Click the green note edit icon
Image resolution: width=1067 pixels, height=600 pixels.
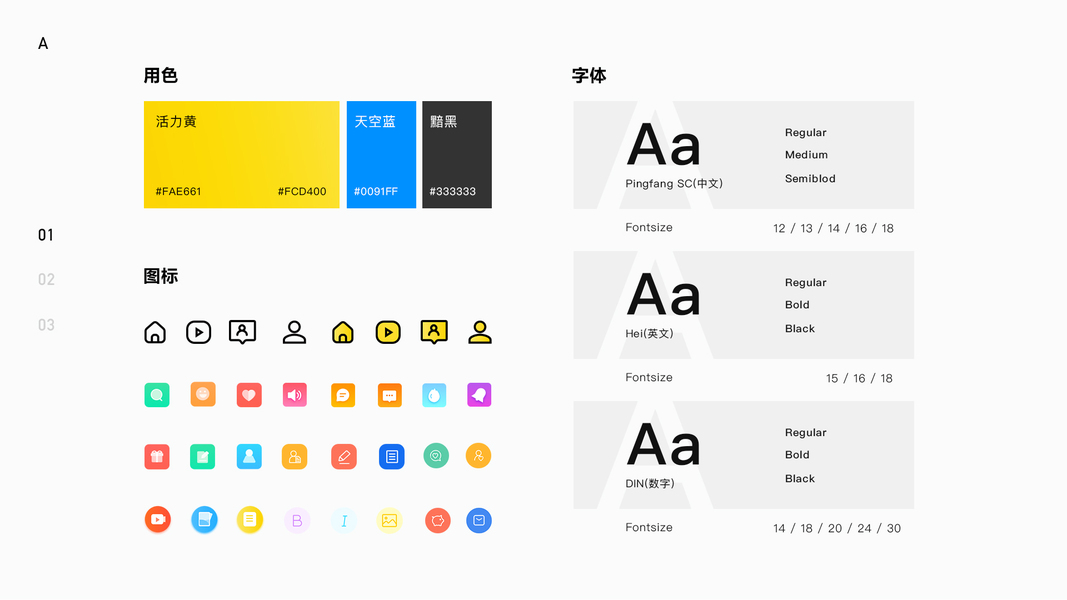[203, 456]
